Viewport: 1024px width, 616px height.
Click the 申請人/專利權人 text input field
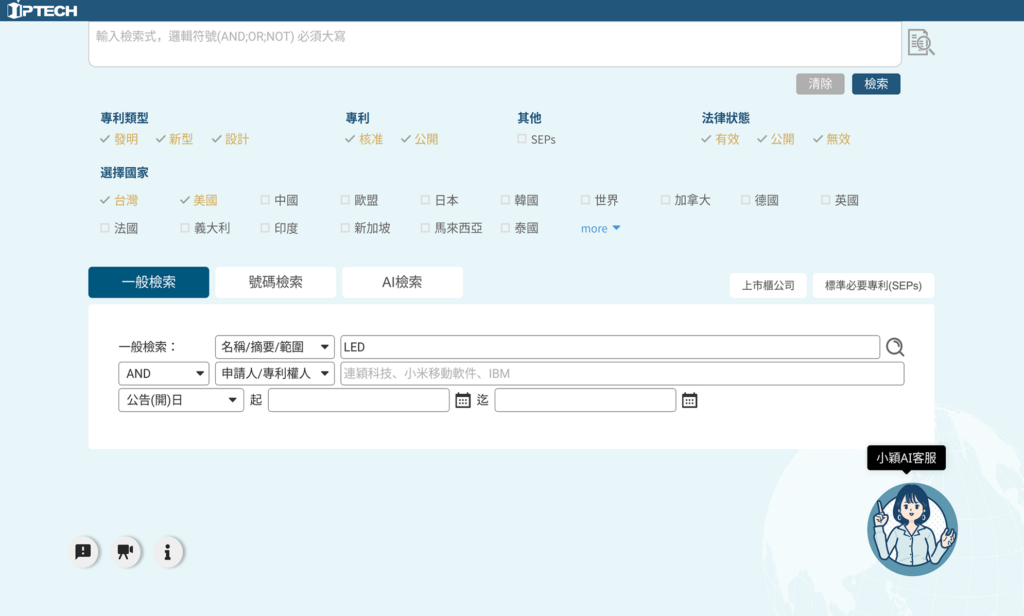[621, 374]
